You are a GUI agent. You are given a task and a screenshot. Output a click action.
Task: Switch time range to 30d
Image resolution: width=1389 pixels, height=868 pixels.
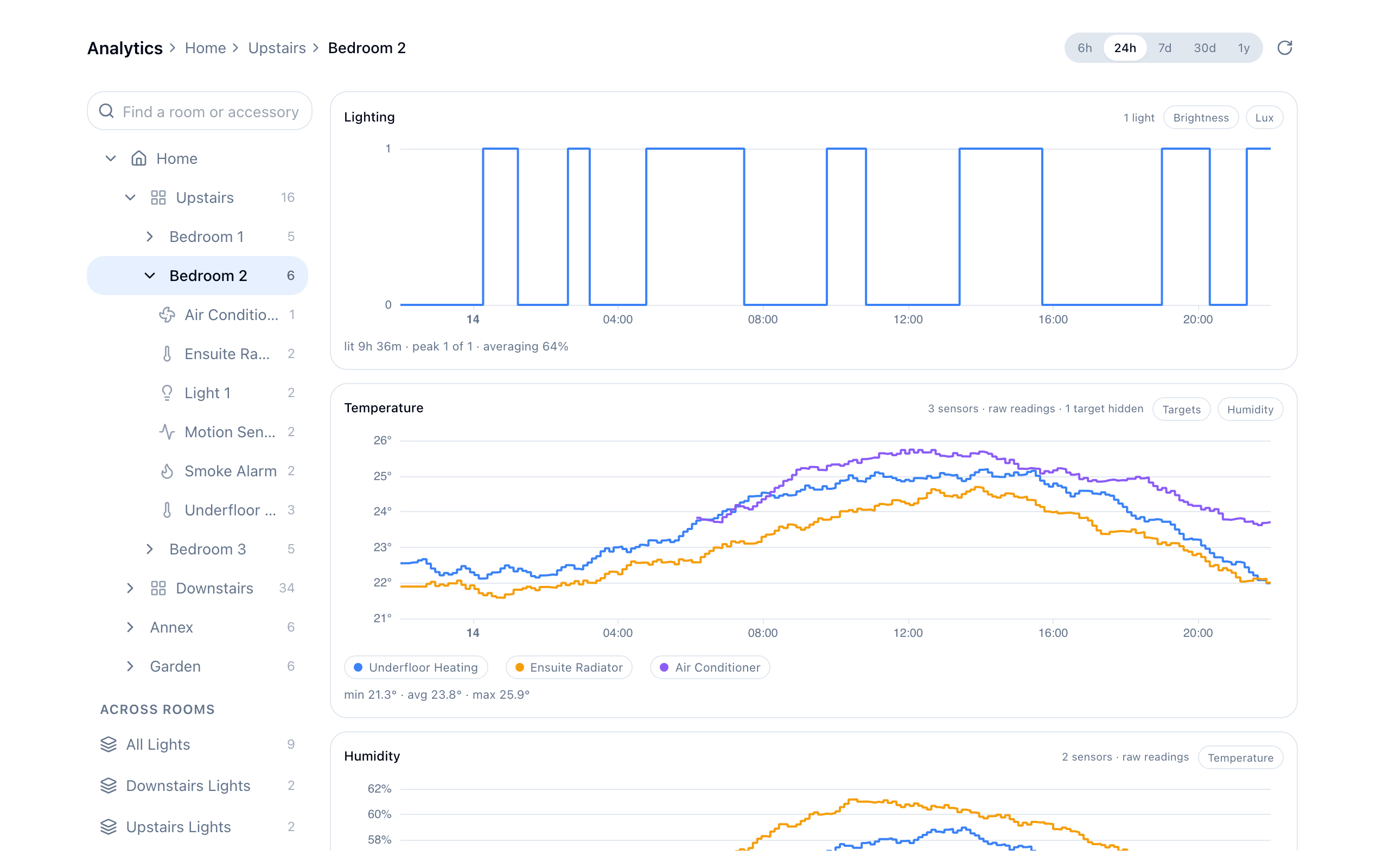pyautogui.click(x=1205, y=48)
